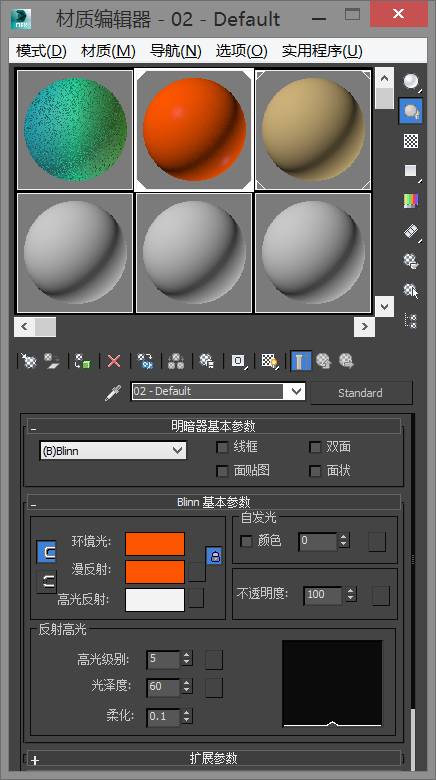The height and width of the screenshot is (780, 436).
Task: Enable the 双面 two-sided checkbox
Action: point(315,447)
